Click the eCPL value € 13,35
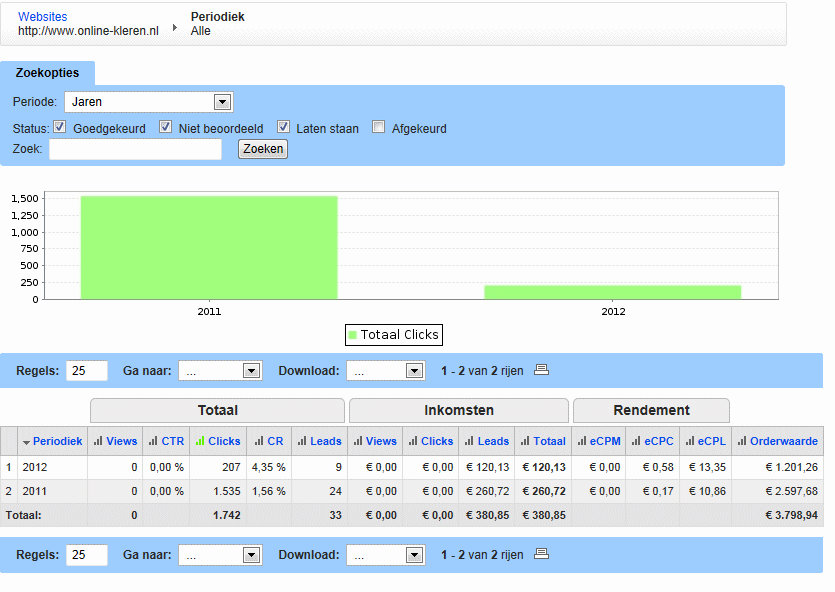Image resolution: width=835 pixels, height=592 pixels. [x=707, y=467]
